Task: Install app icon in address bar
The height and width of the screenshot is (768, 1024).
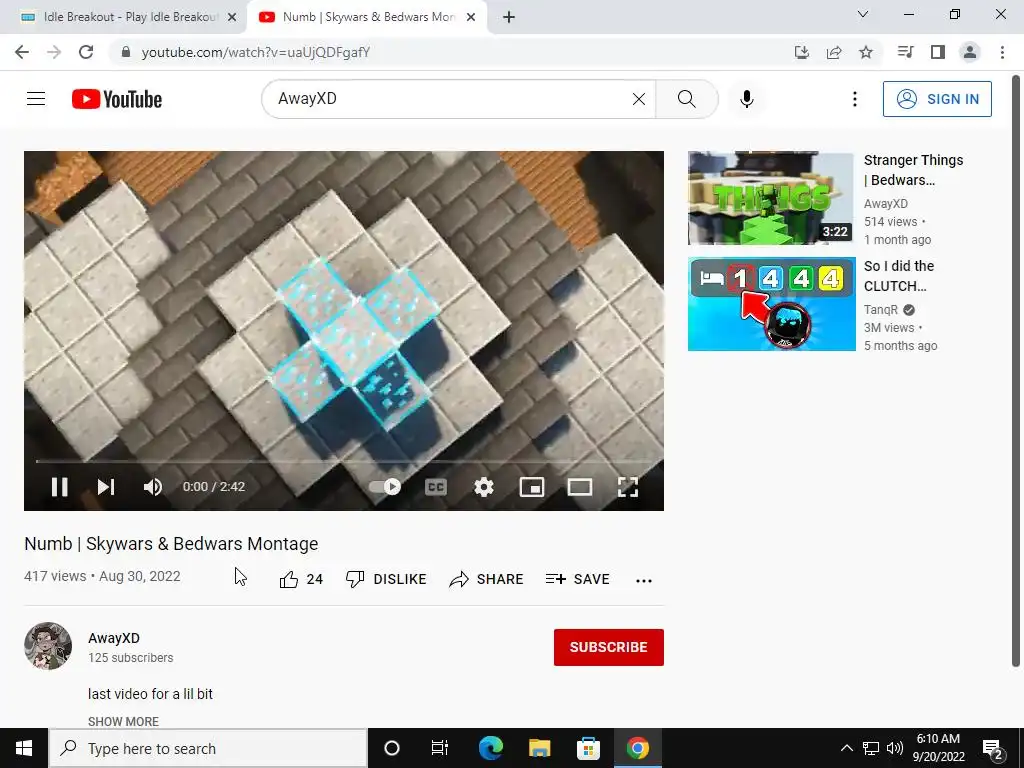Action: click(x=802, y=52)
